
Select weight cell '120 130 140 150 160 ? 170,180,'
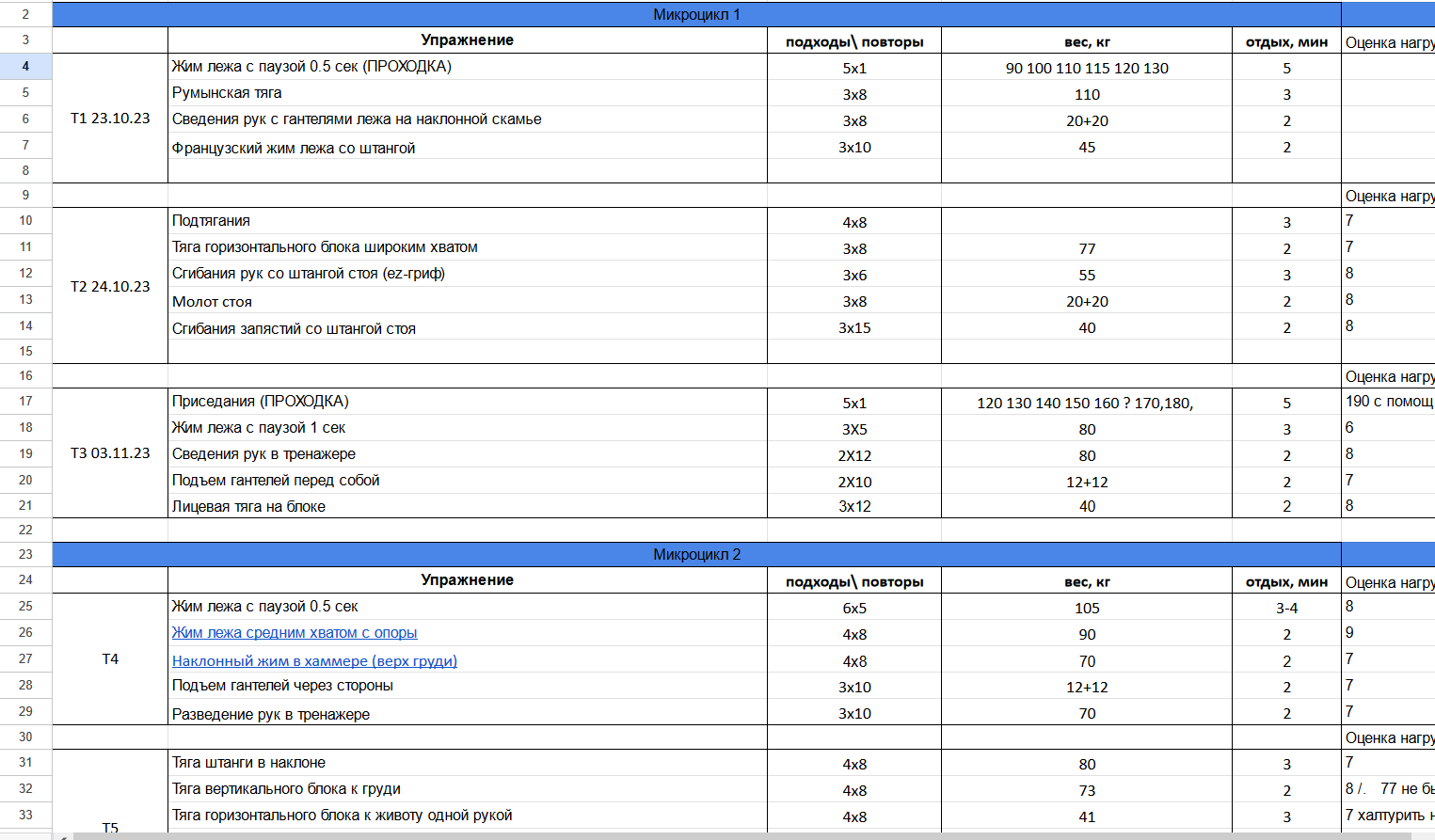1087,403
